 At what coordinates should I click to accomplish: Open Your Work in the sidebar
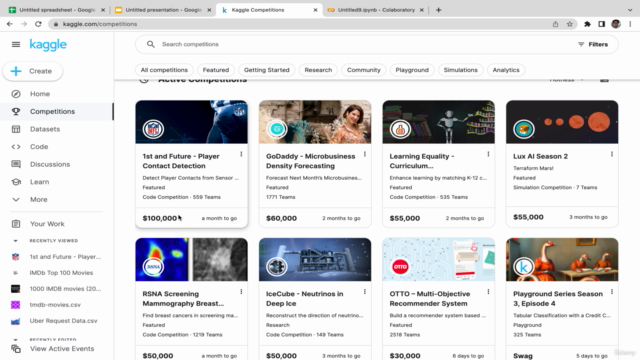tap(47, 224)
